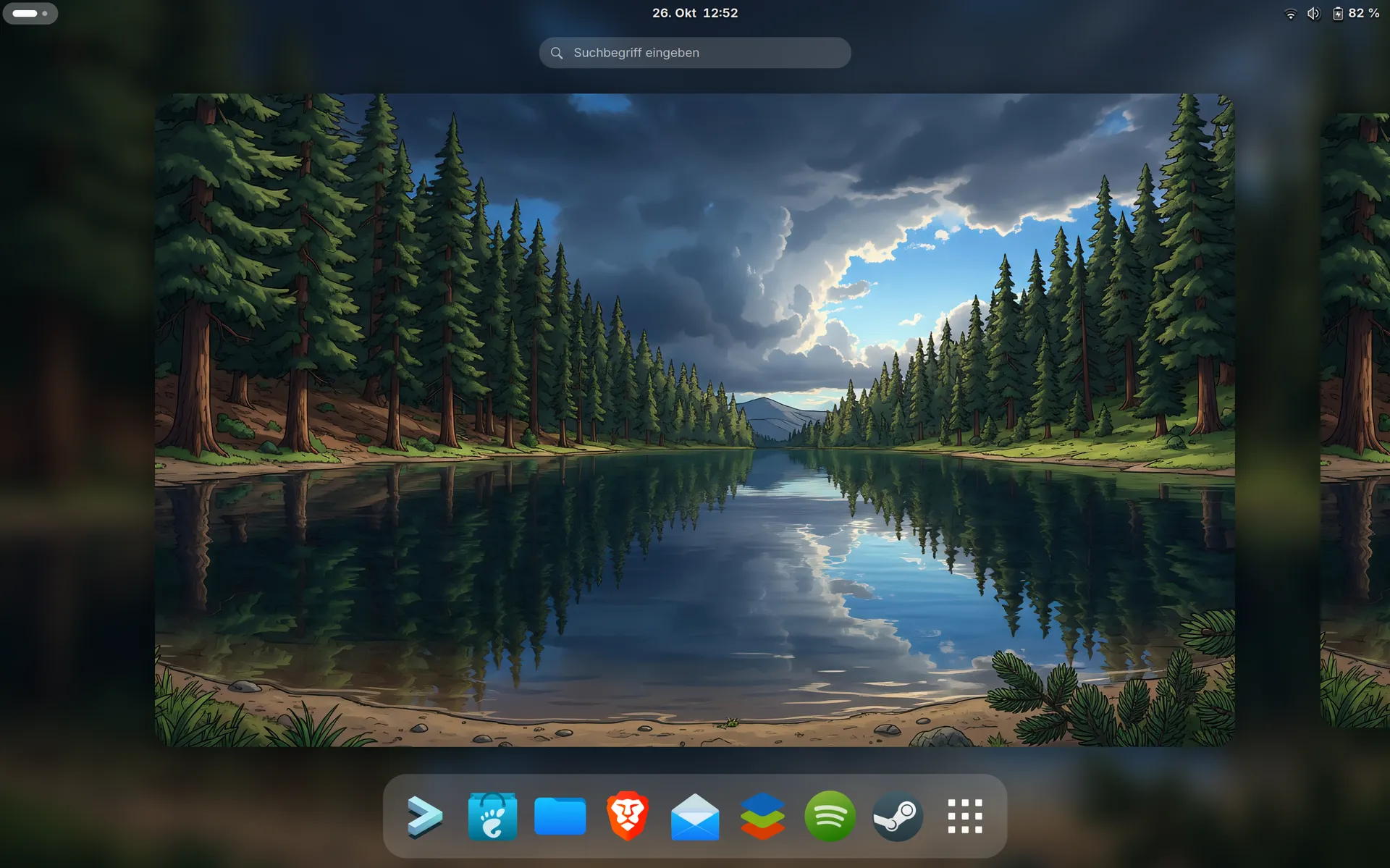Launch the Terminal from the dock
1390x868 pixels.
[x=424, y=817]
